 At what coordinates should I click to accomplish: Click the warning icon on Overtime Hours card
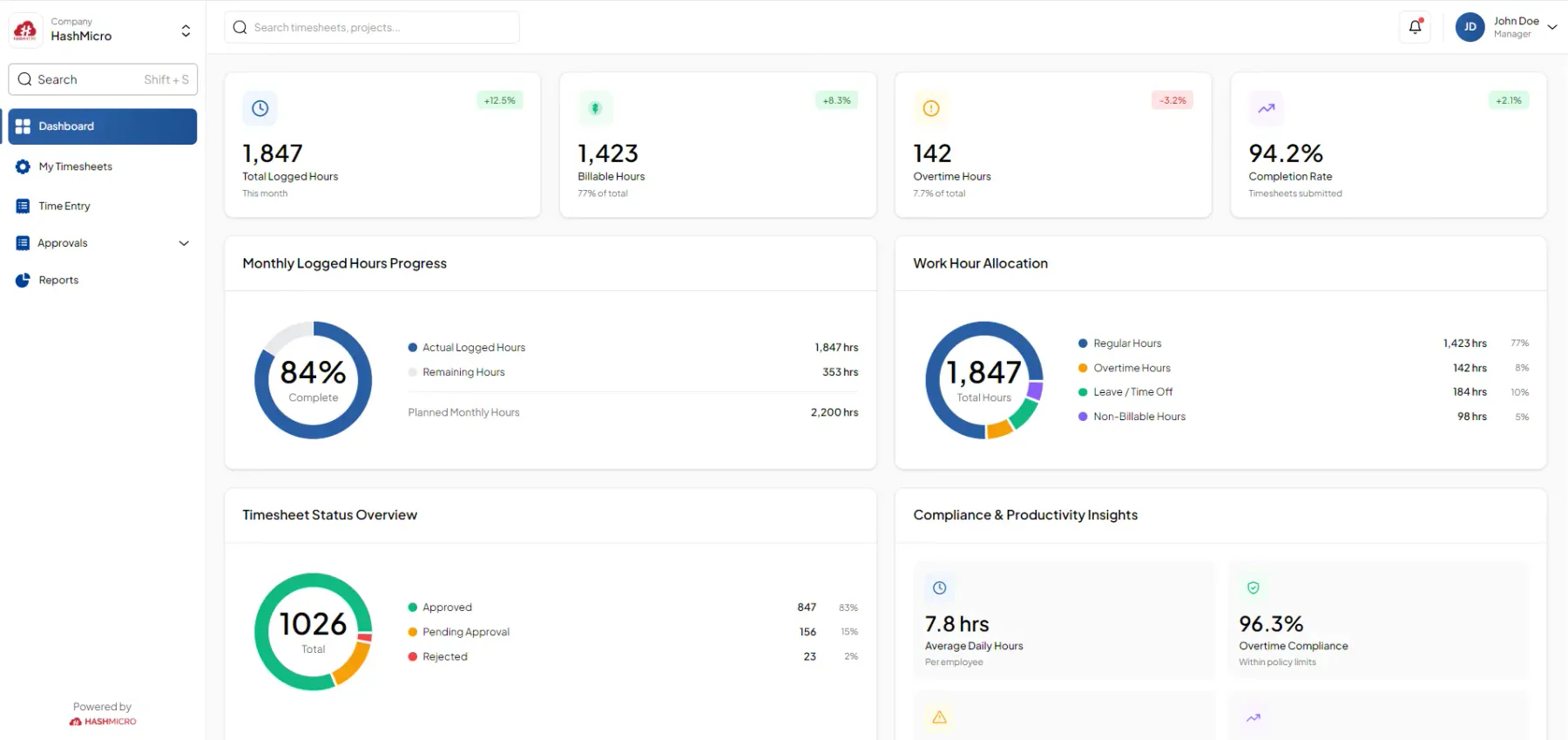(x=931, y=108)
